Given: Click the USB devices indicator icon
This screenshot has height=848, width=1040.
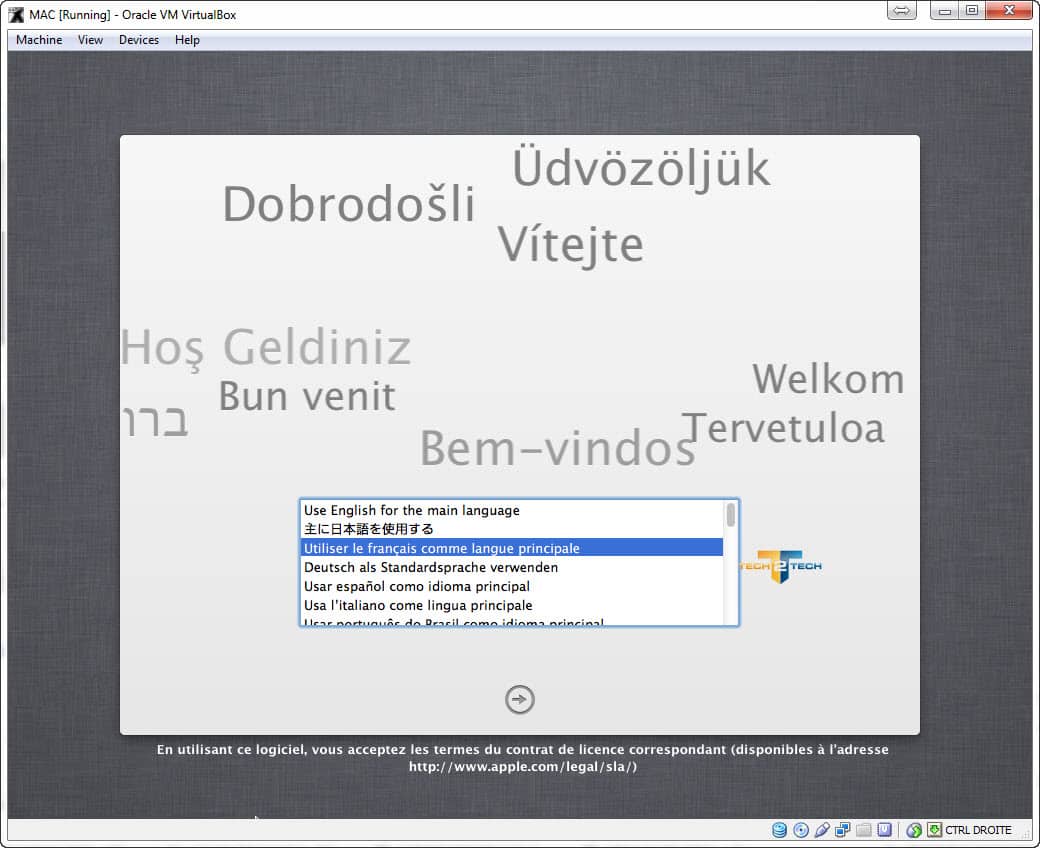Looking at the screenshot, I should [x=822, y=829].
